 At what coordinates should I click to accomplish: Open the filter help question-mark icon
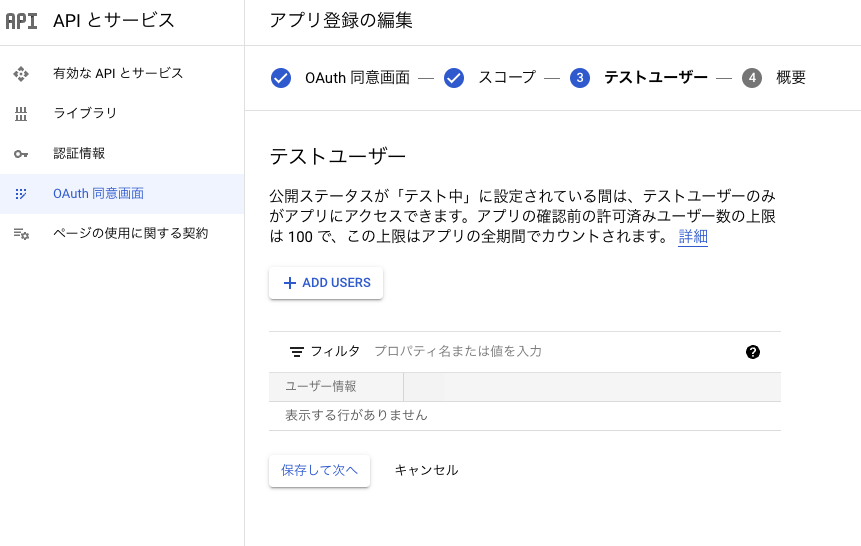(x=753, y=352)
